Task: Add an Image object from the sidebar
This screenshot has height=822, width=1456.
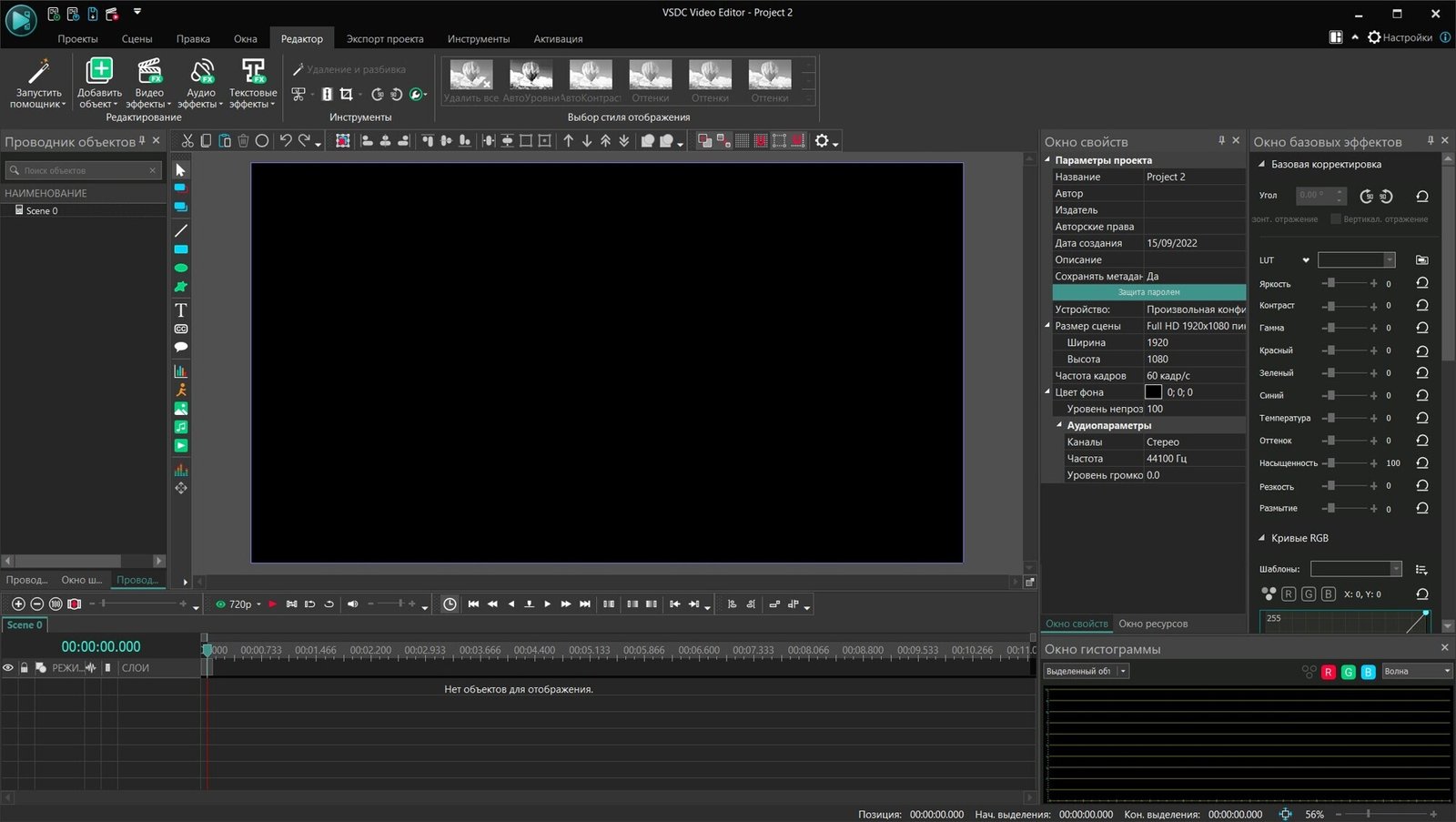Action: click(x=181, y=409)
